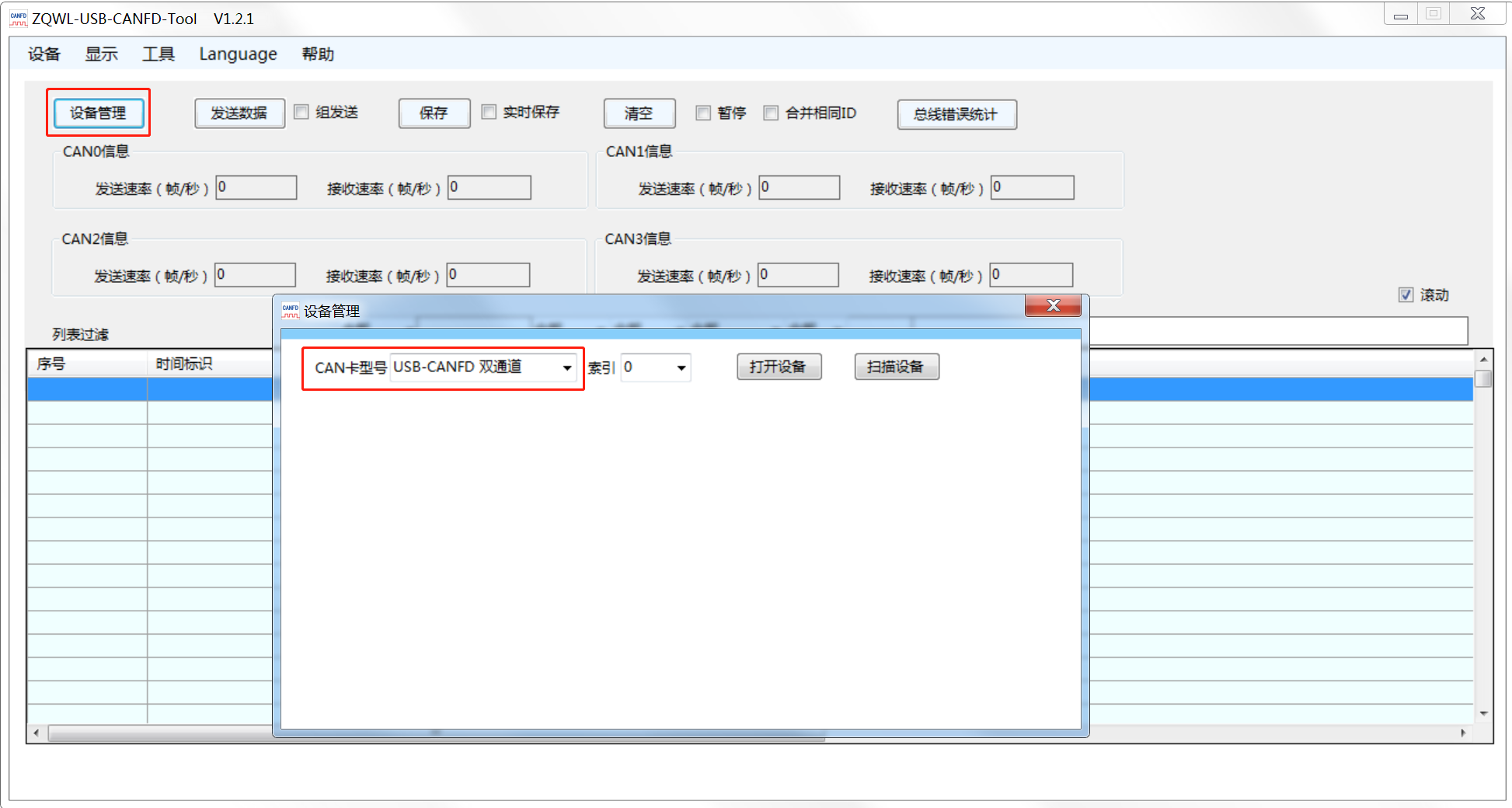Open the 显示 menu
This screenshot has width=1512, height=808.
[x=101, y=54]
